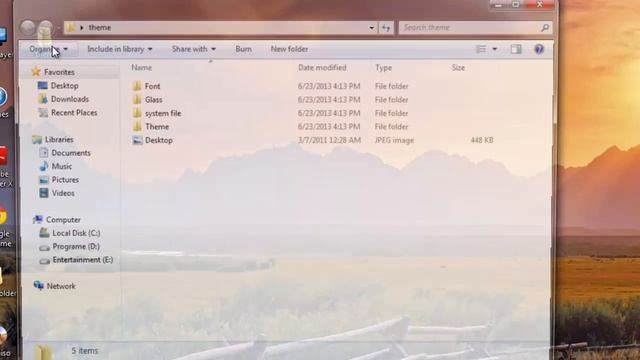This screenshot has height=360, width=640.
Task: Select the Glass folder icon
Action: [x=137, y=100]
